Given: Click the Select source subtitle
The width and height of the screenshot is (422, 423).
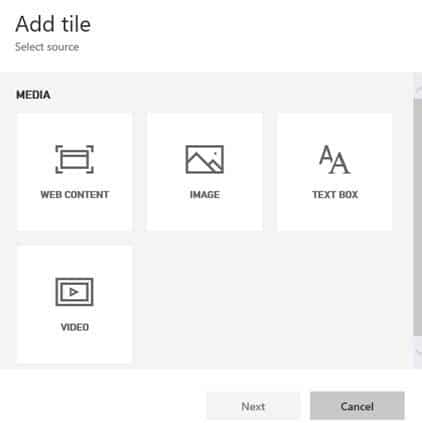Looking at the screenshot, I should 47,47.
